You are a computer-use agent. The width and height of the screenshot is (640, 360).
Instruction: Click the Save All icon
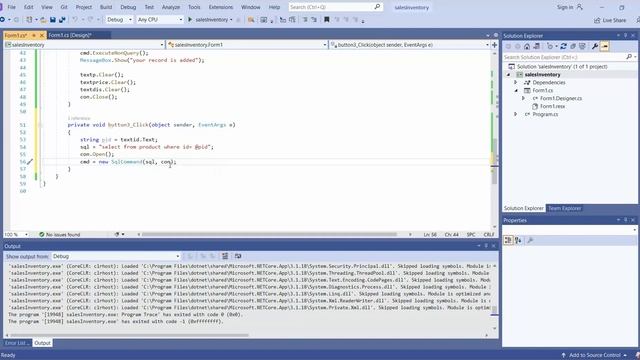click(x=62, y=20)
